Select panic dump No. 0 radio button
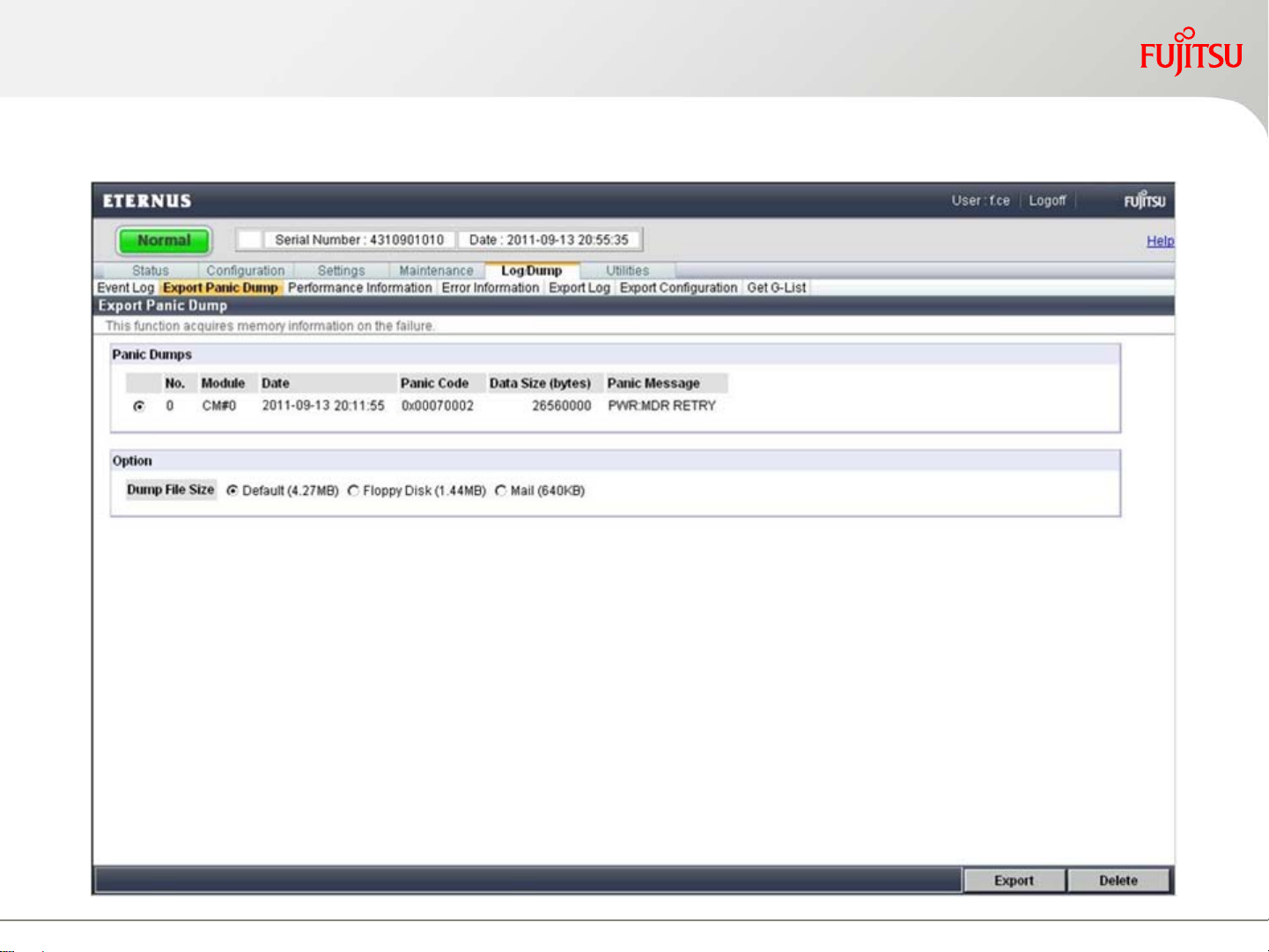 click(139, 406)
